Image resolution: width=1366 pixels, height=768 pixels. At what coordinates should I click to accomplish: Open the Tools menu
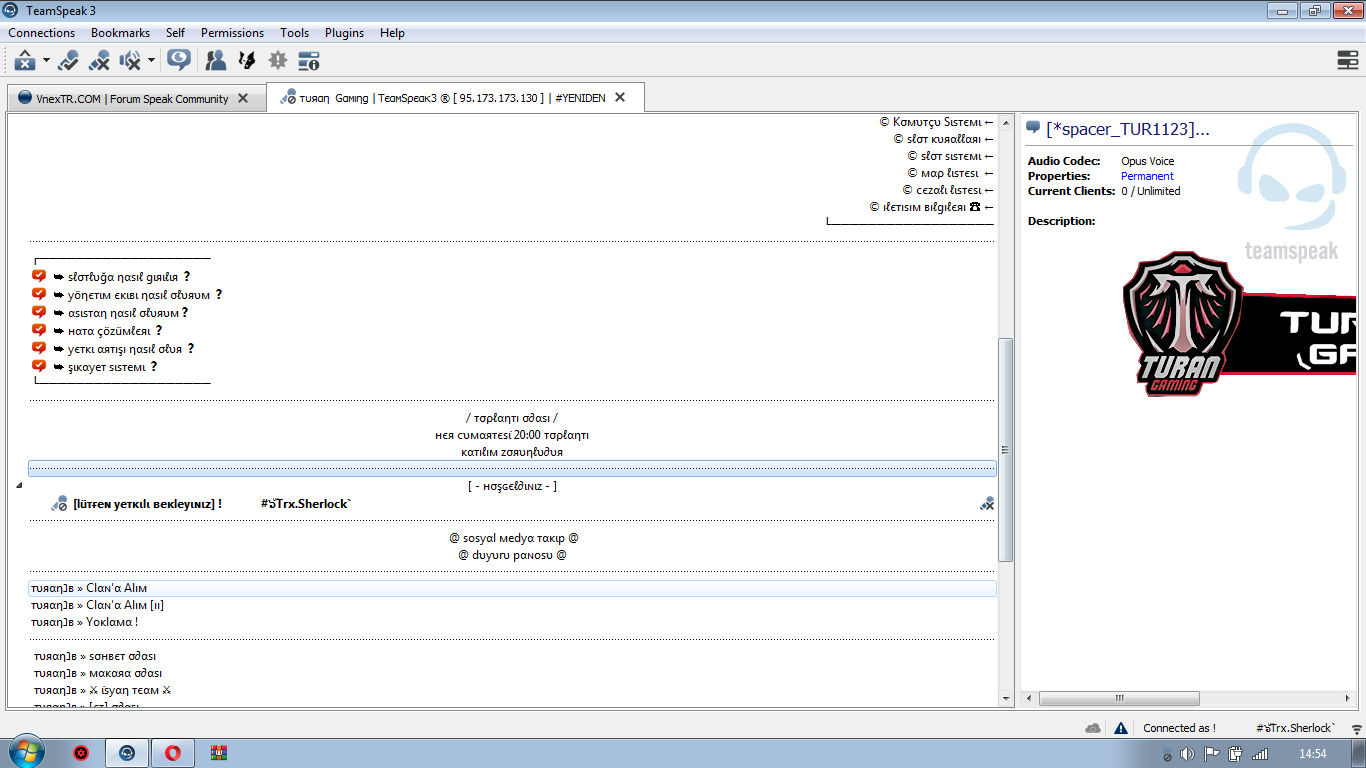pyautogui.click(x=295, y=33)
